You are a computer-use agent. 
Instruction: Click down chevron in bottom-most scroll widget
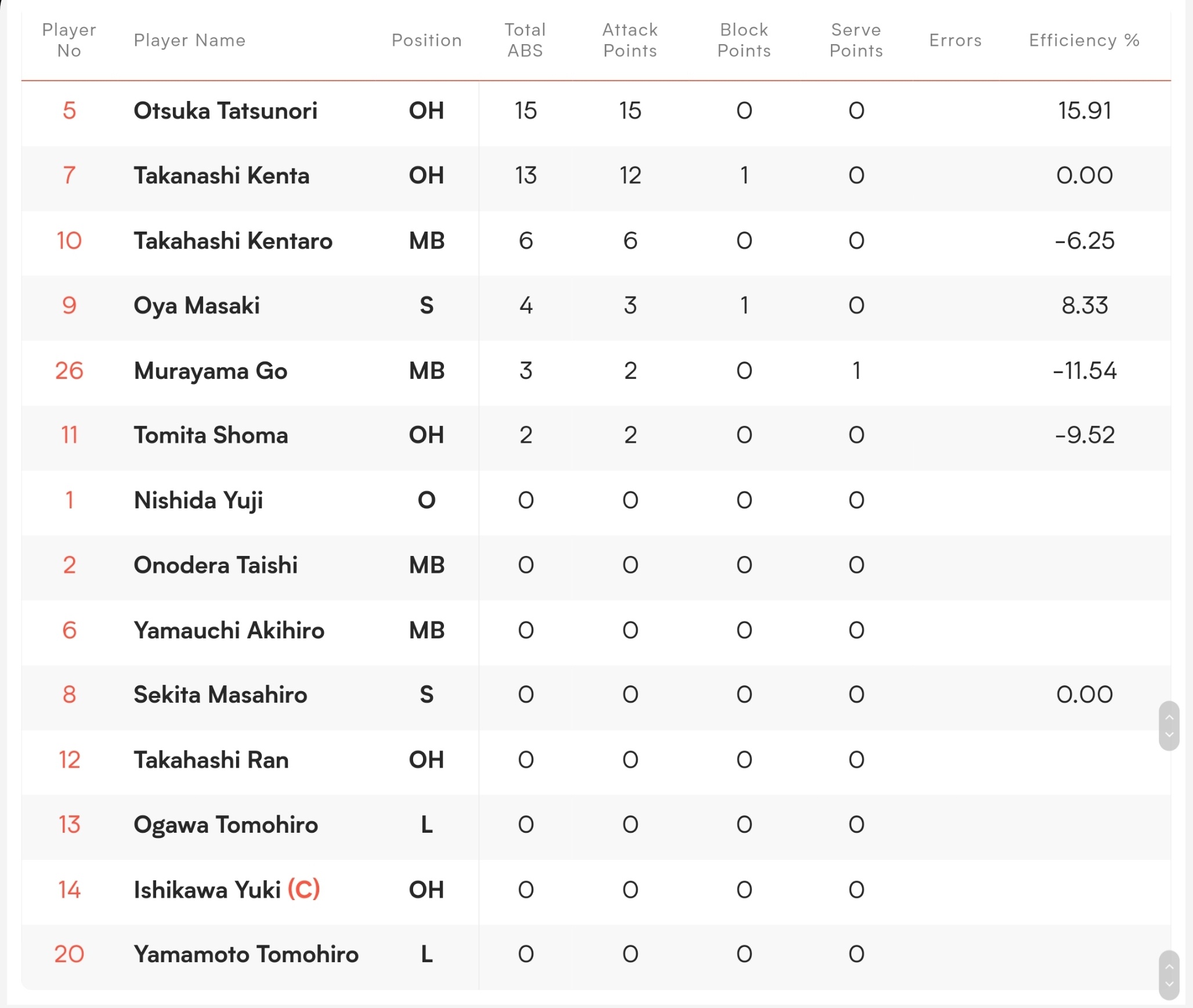(1169, 984)
